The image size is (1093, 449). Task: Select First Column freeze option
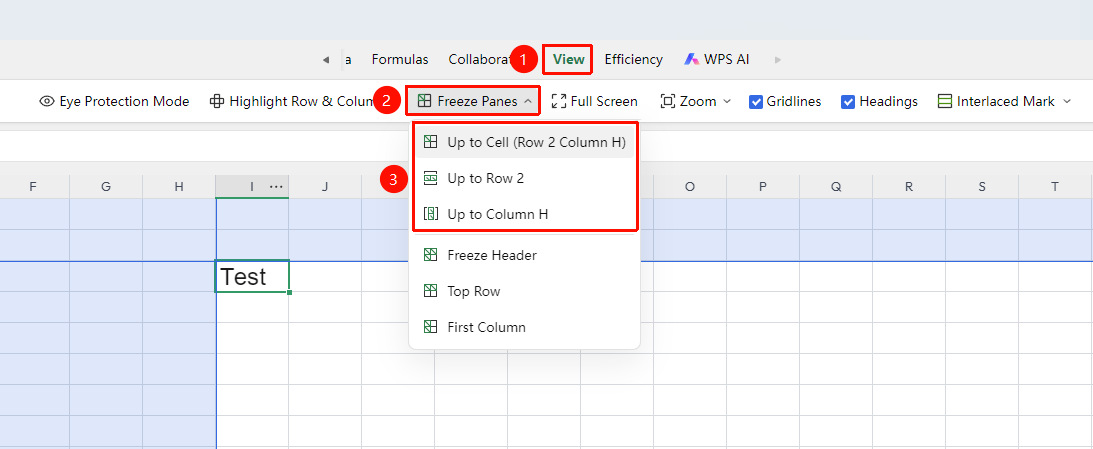click(524, 327)
